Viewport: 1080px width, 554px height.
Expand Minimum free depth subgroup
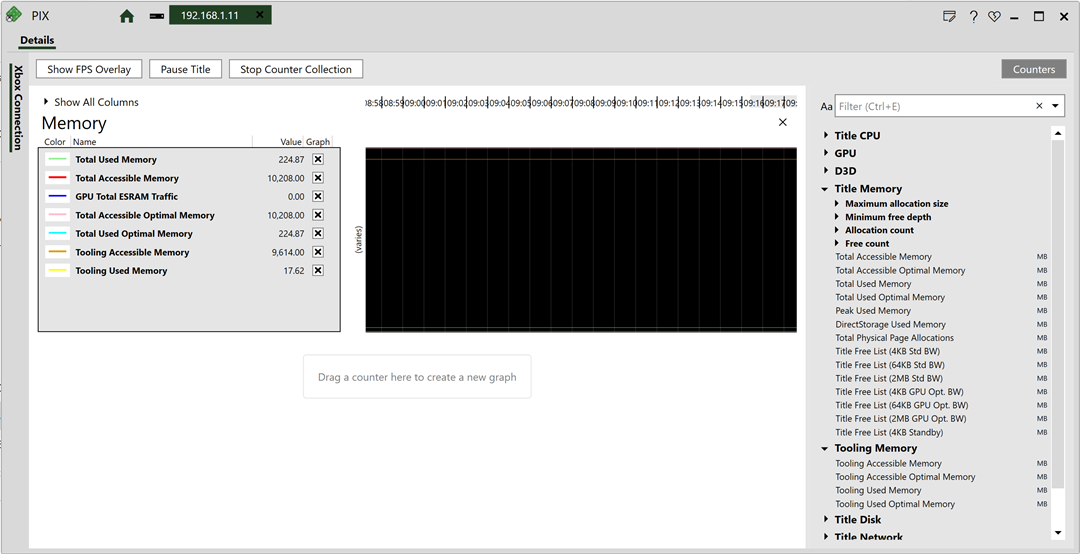(x=837, y=217)
